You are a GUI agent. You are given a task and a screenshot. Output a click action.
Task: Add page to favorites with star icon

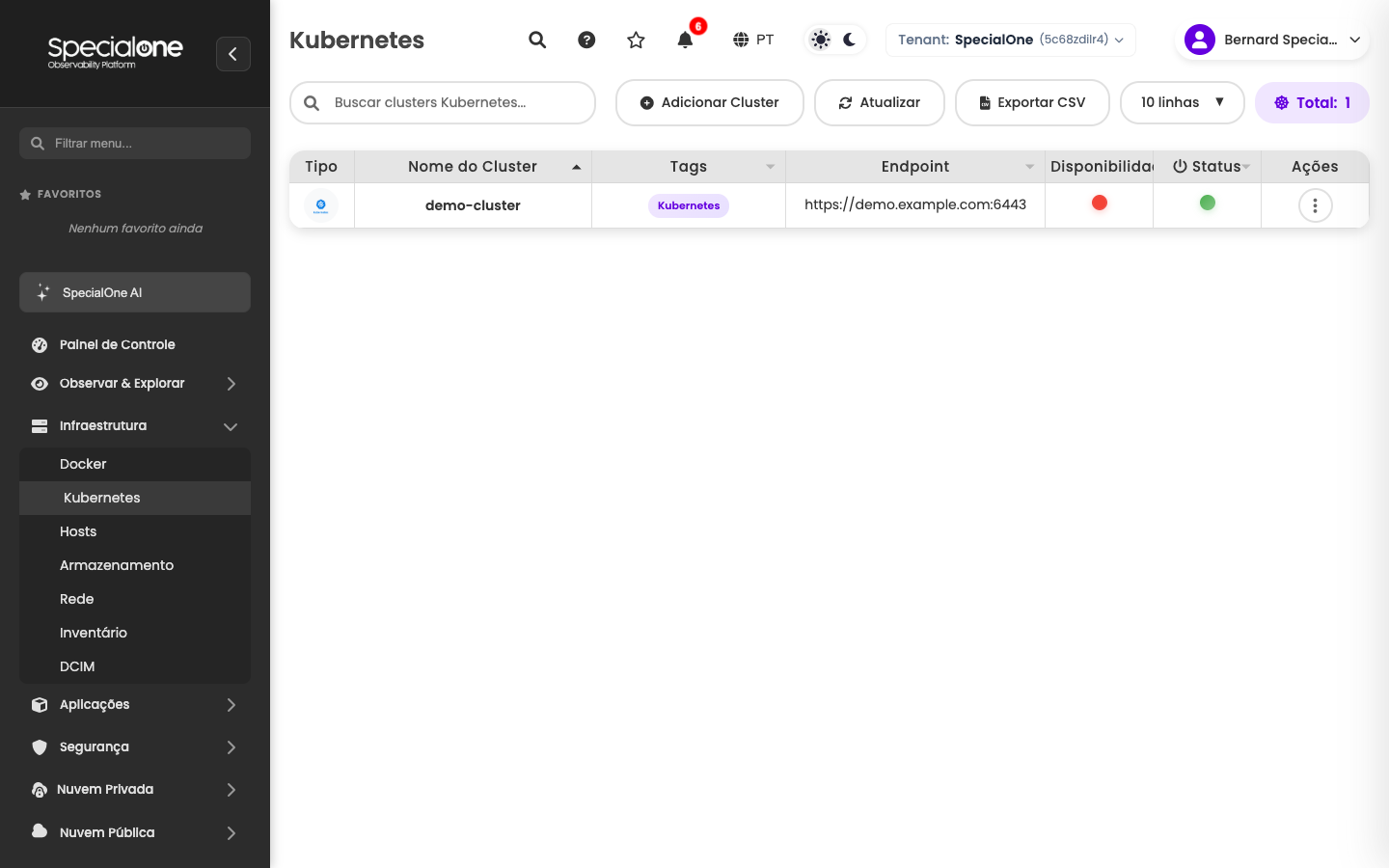pos(636,40)
